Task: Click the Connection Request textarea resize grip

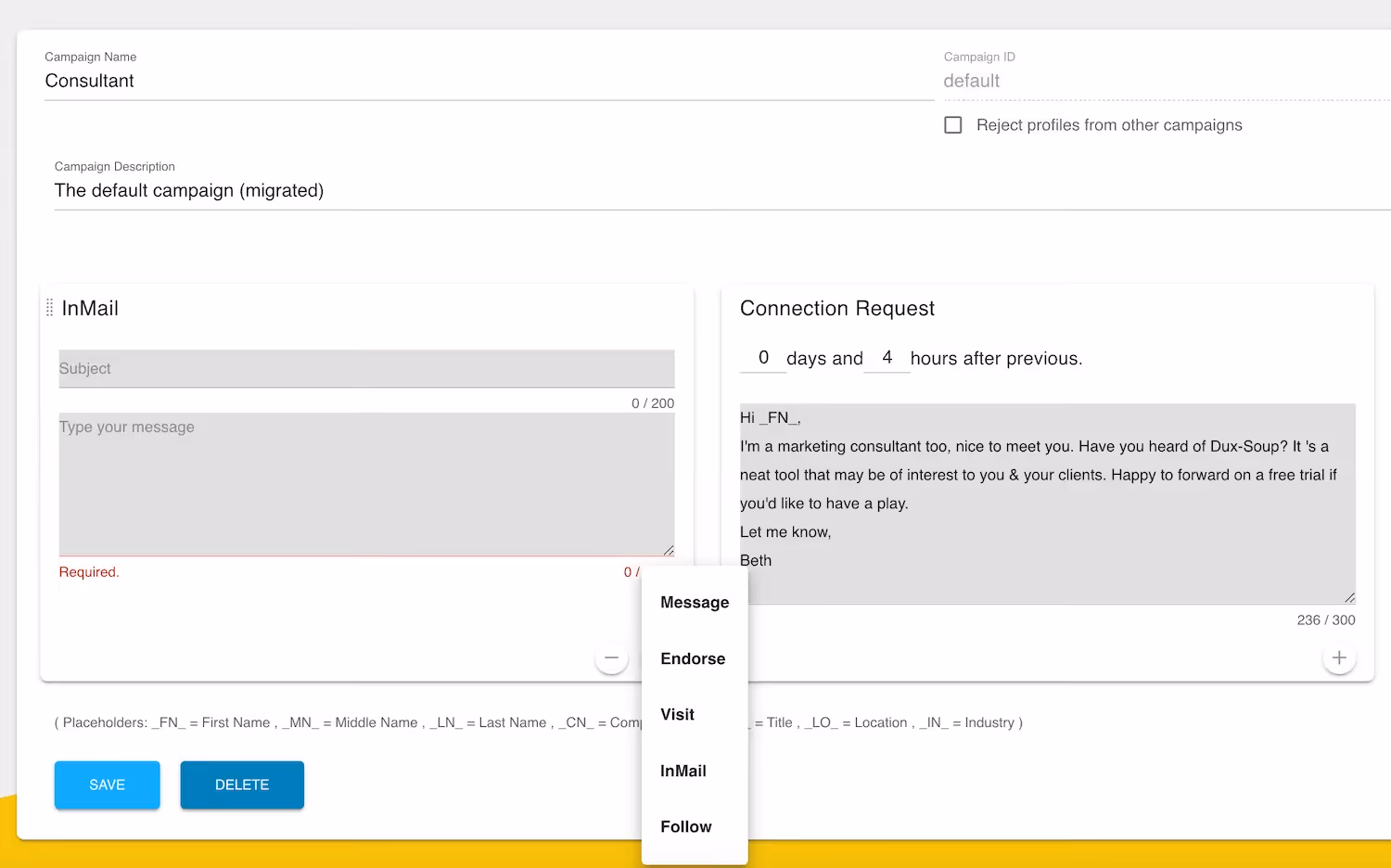Action: [x=1350, y=598]
